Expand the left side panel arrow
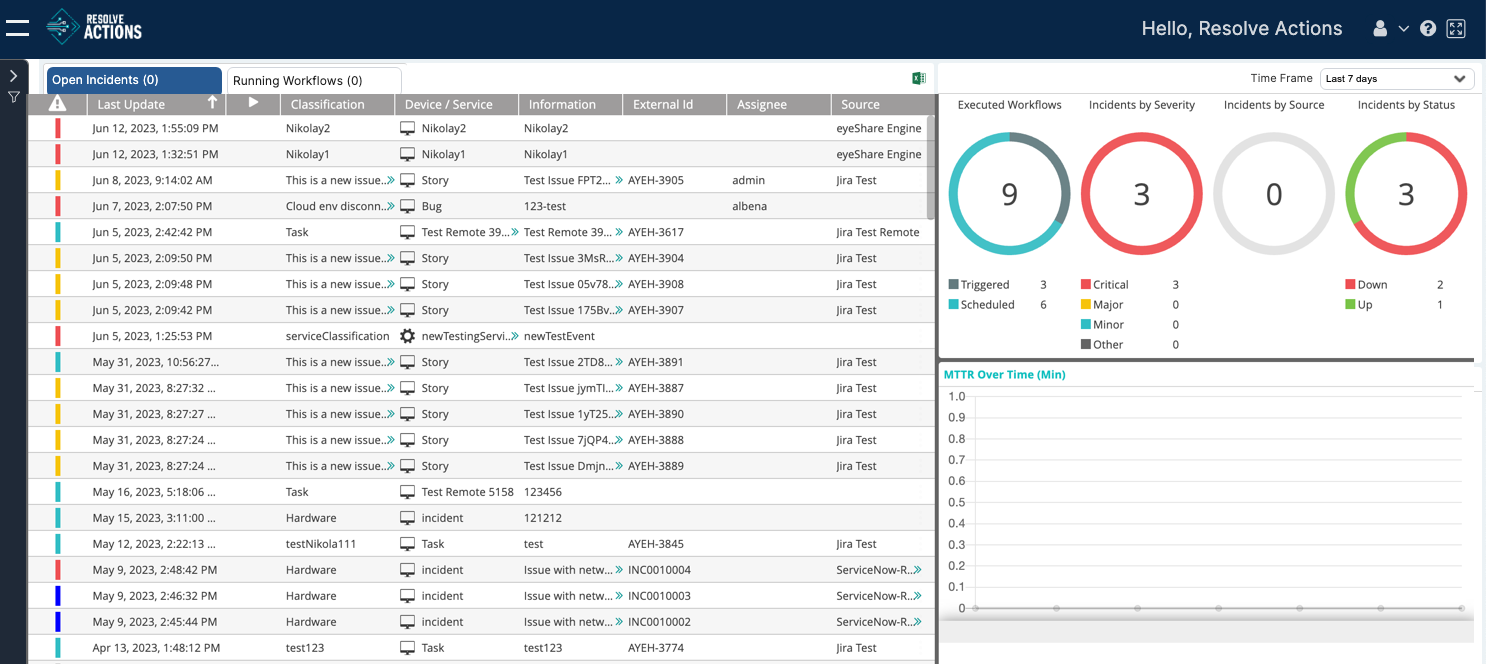 point(13,76)
